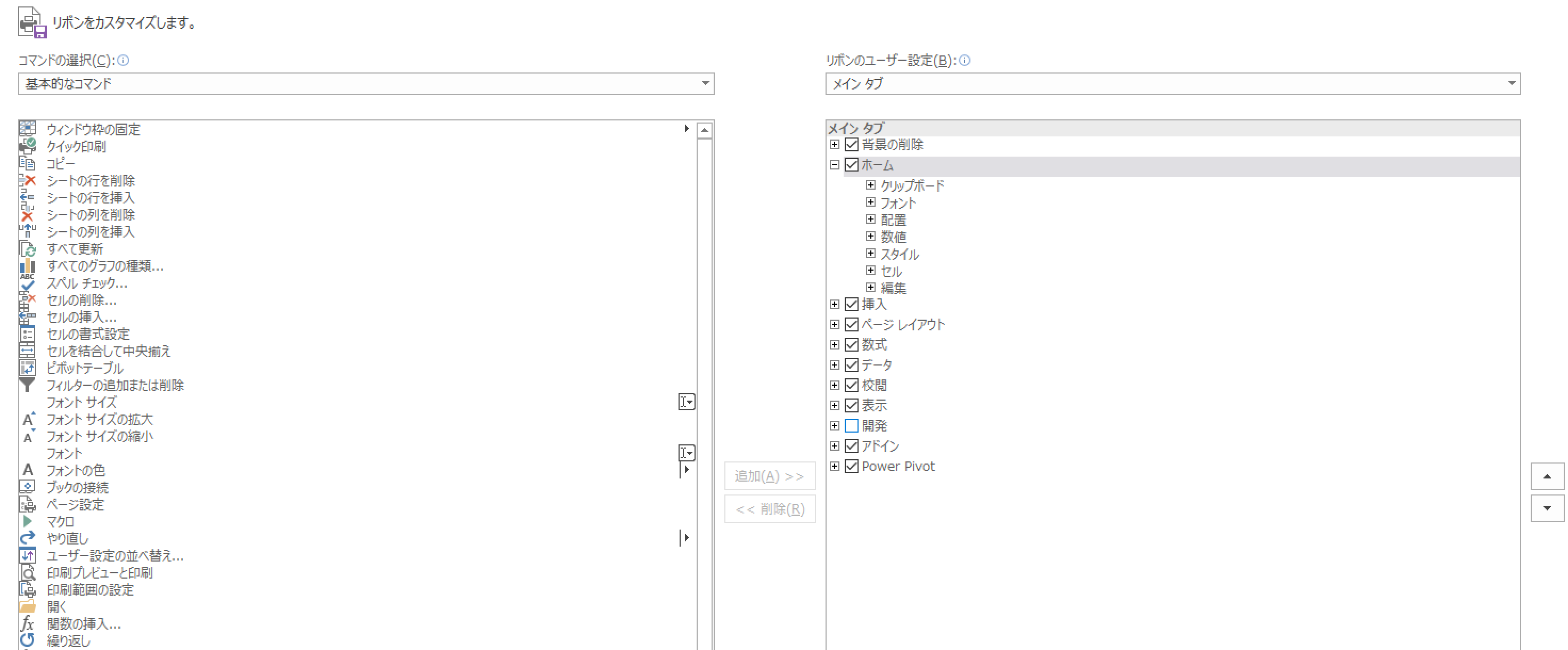Uncheck the 数式 tab checkbox

pyautogui.click(x=852, y=345)
